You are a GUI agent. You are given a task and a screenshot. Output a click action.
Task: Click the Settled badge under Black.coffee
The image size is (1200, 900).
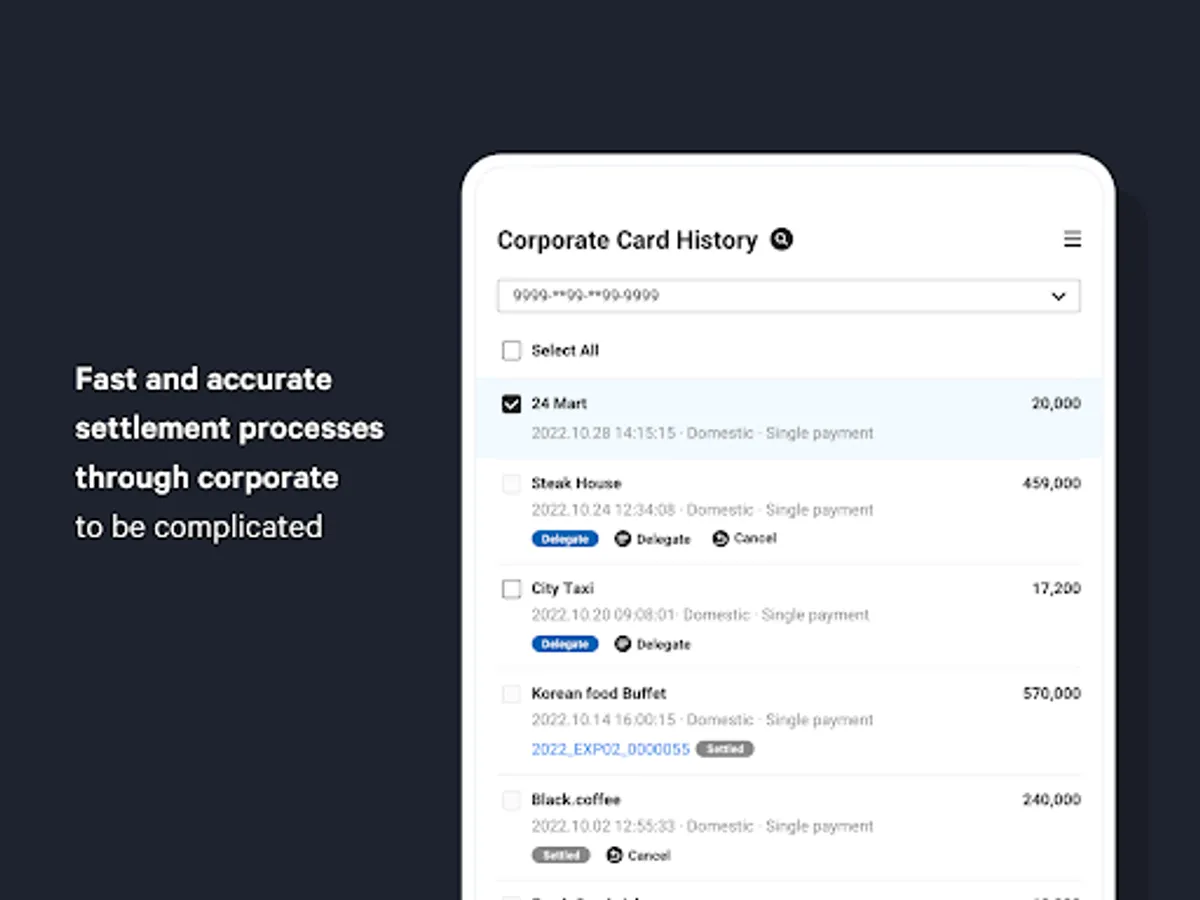561,855
